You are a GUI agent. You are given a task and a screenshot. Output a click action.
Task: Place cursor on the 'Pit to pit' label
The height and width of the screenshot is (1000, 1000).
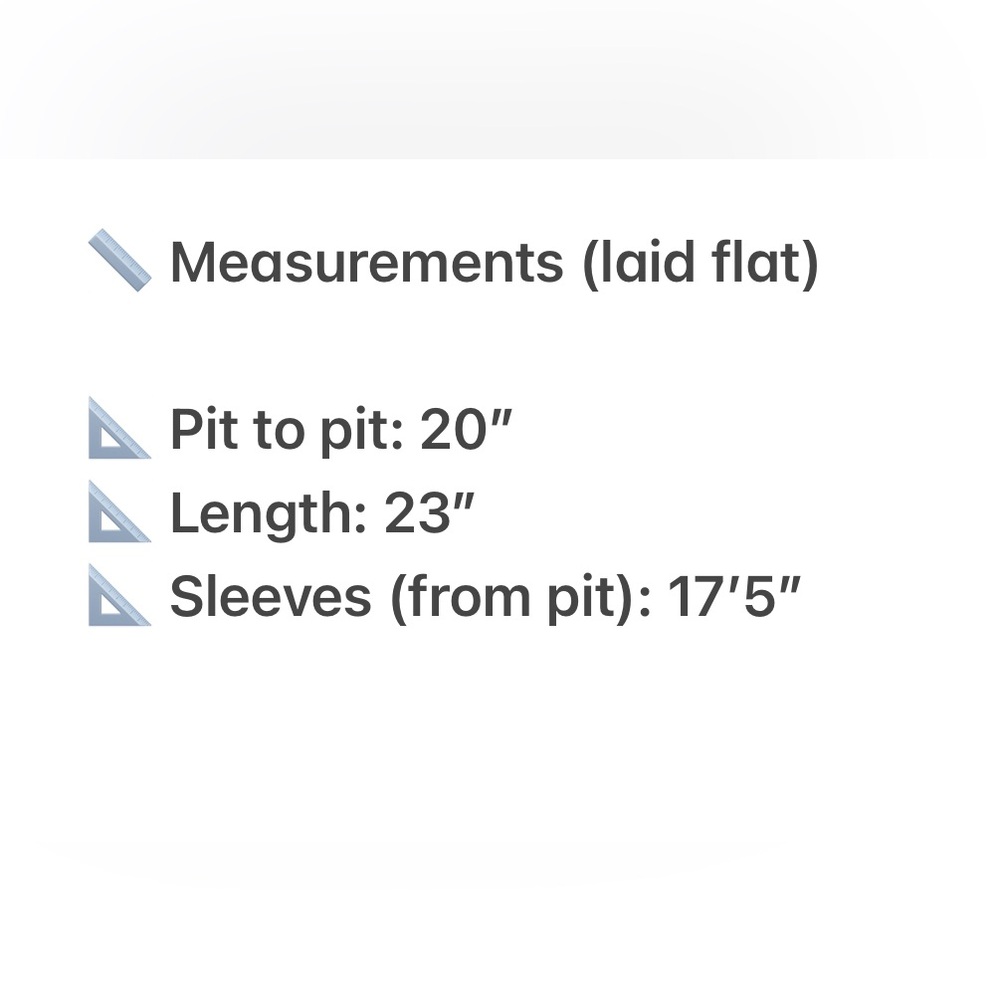coord(281,430)
